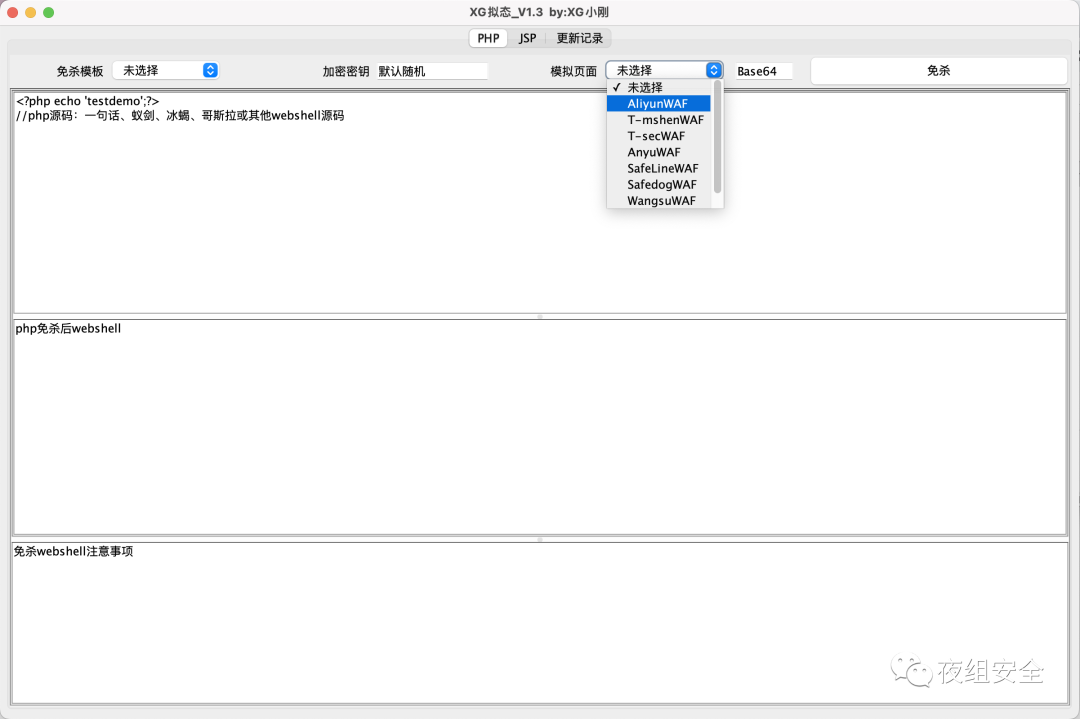Screen dimensions: 1080x719
Task: Switch to the JSP tab
Action: [528, 39]
